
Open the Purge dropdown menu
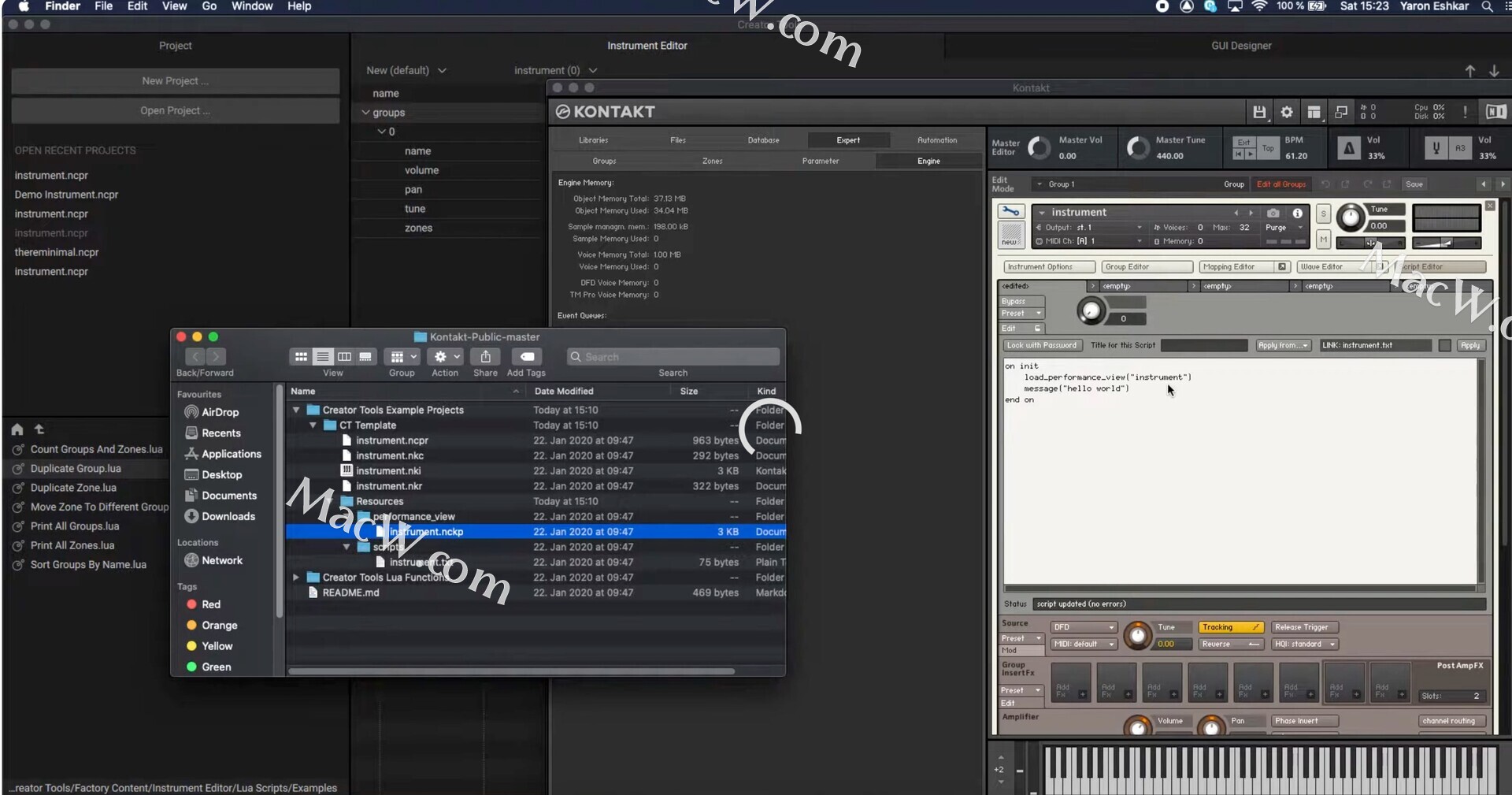(1284, 228)
